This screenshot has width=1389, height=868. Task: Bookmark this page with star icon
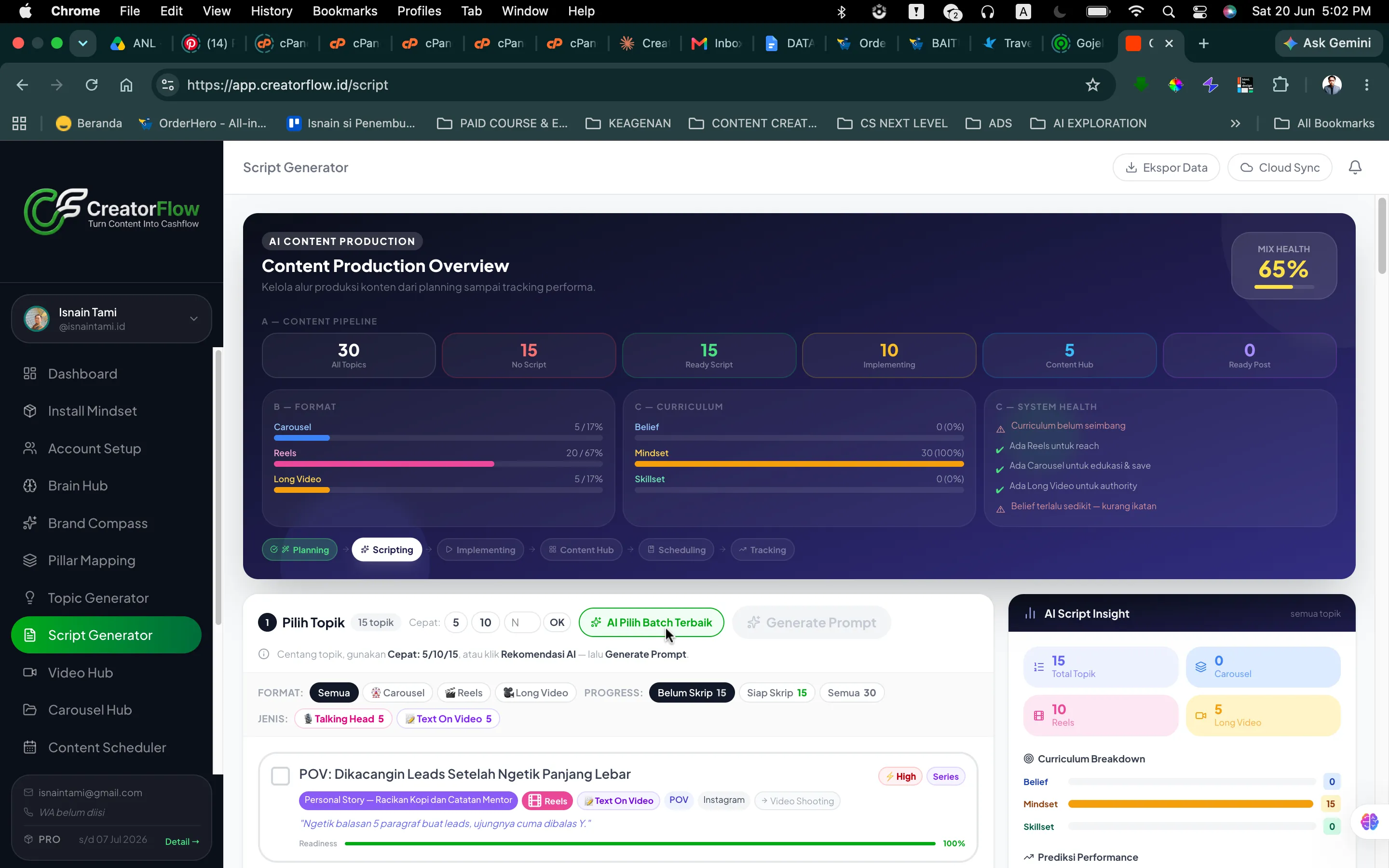click(1092, 85)
